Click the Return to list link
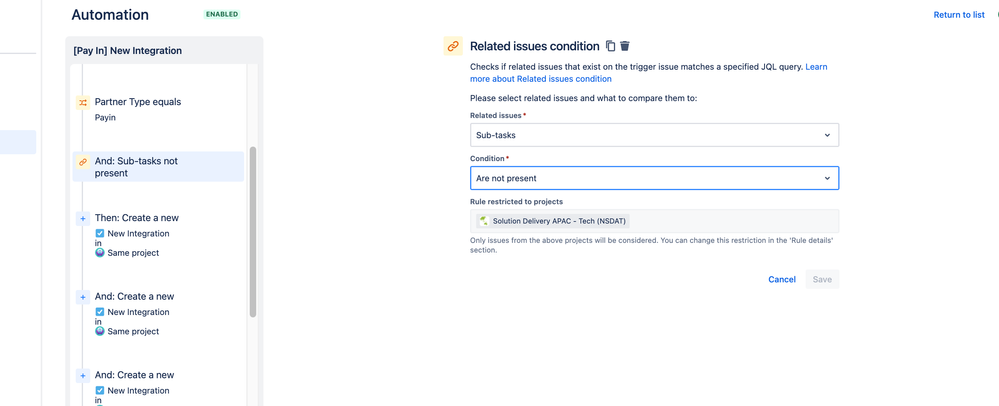 (x=958, y=15)
